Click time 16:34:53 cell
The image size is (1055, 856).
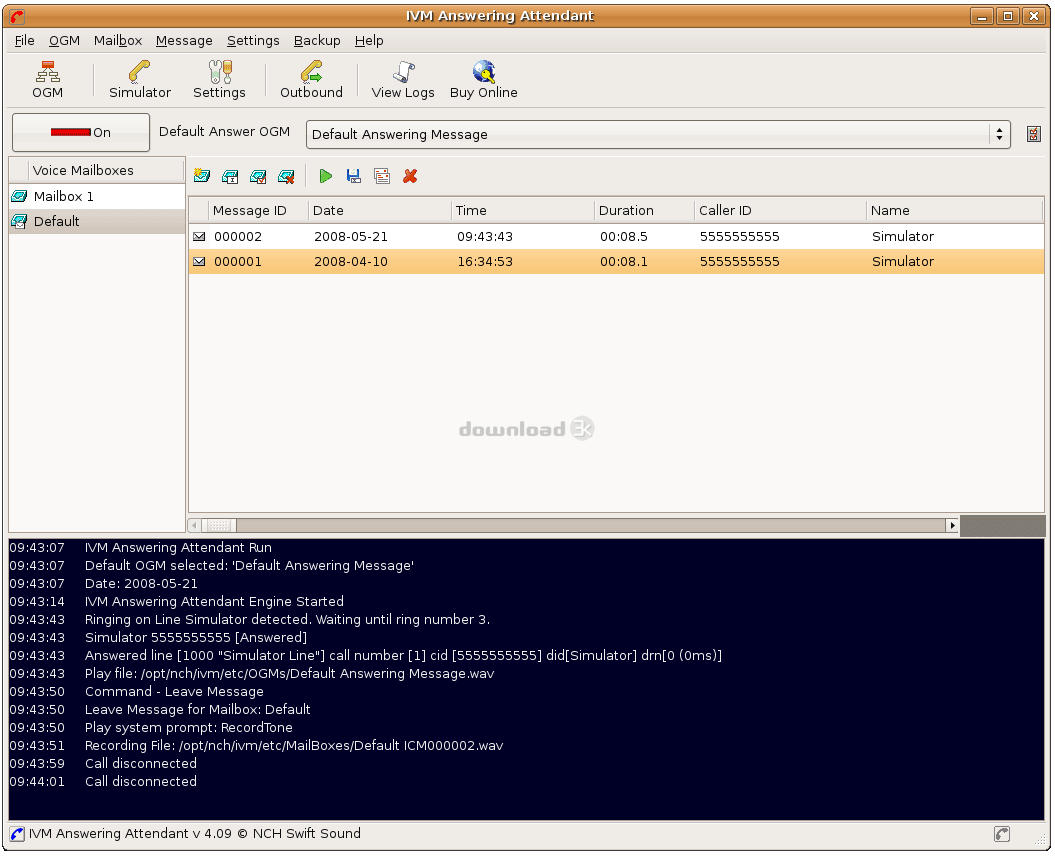click(x=485, y=262)
